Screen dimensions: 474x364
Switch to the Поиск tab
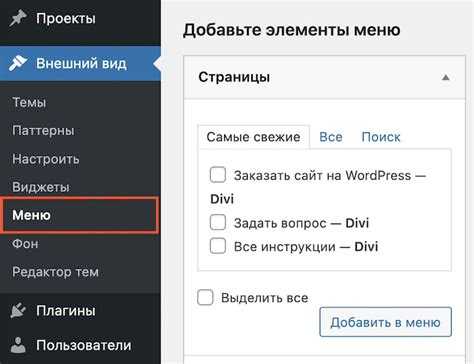(x=381, y=137)
